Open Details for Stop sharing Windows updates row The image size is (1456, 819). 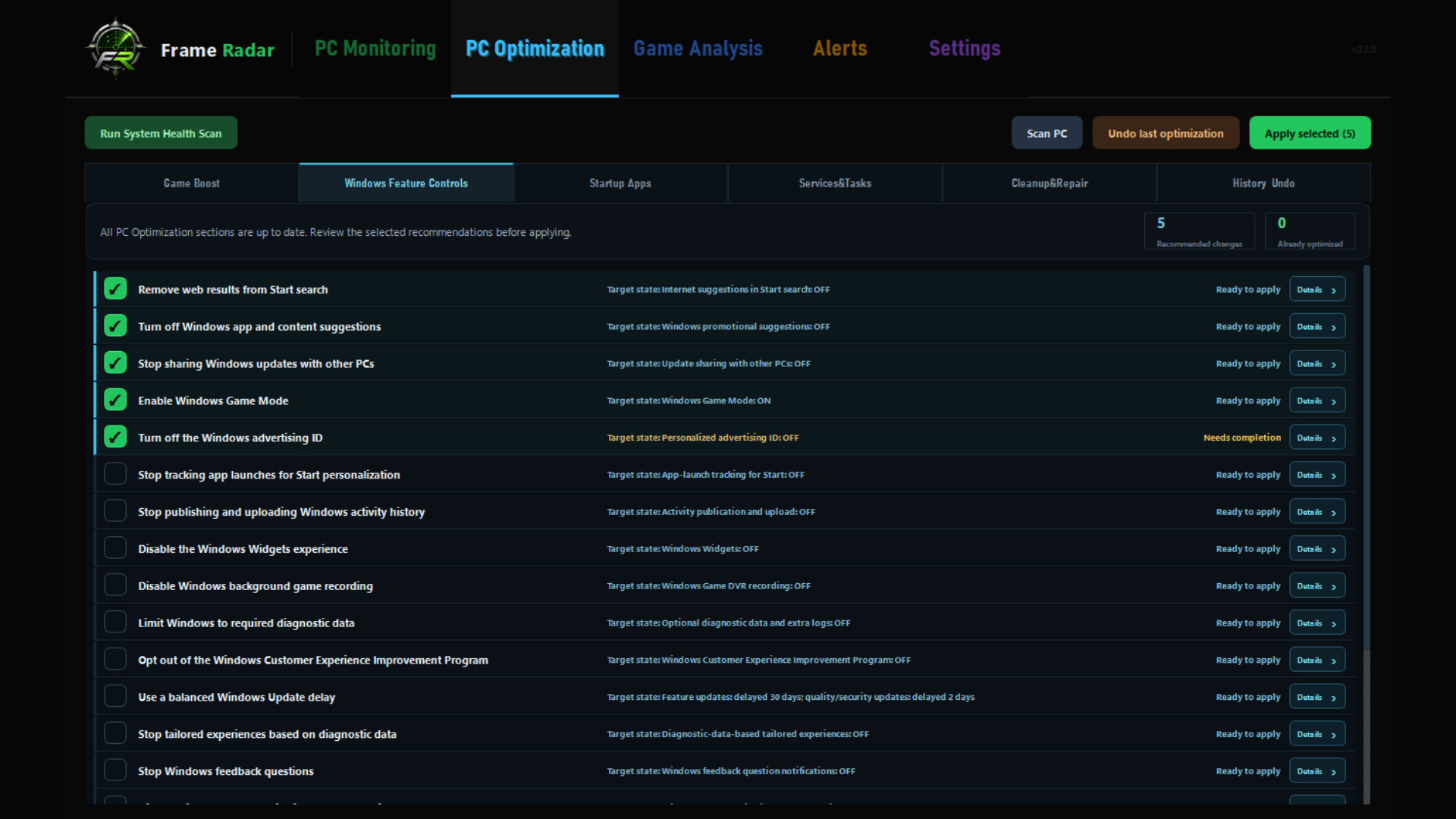(x=1317, y=364)
